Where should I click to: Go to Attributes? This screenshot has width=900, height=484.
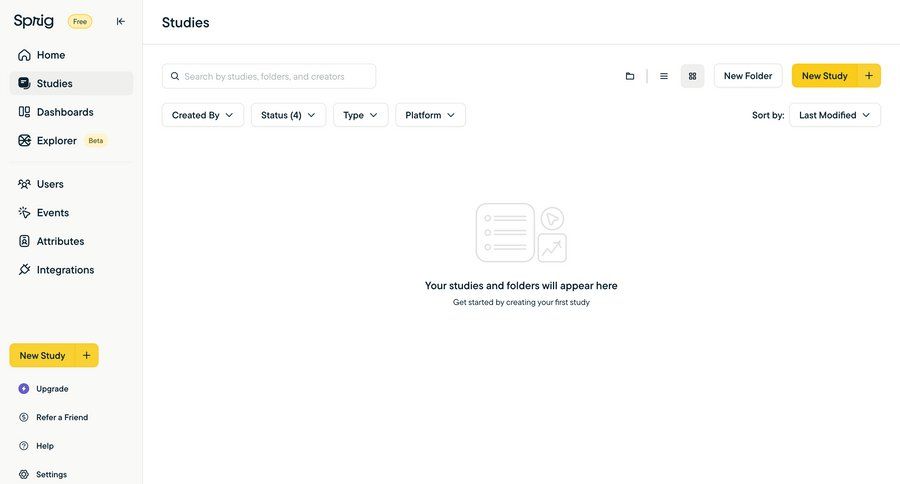pyautogui.click(x=71, y=241)
